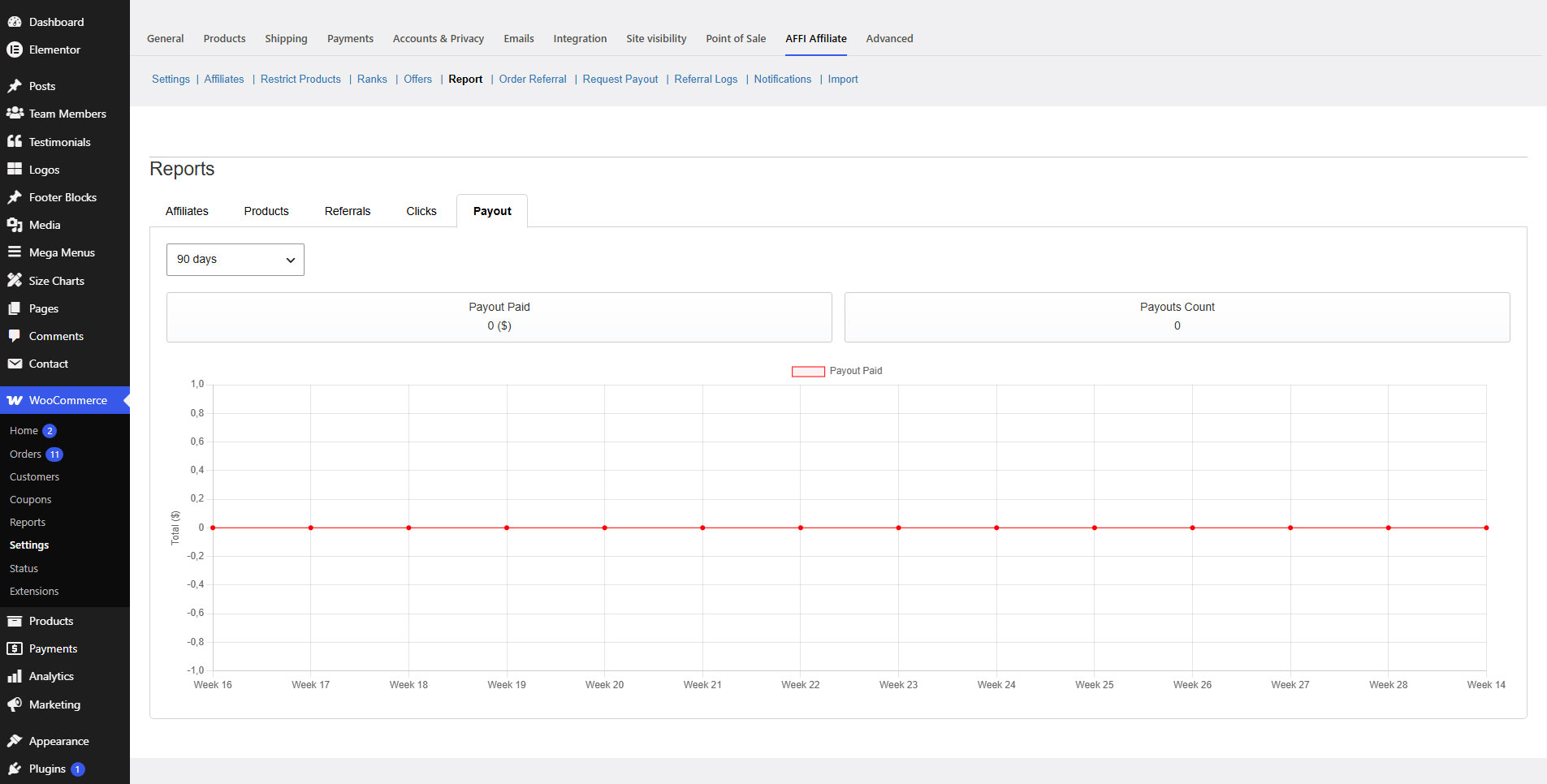1547x784 pixels.
Task: Open the Affiliates sub-link
Action: (x=224, y=79)
